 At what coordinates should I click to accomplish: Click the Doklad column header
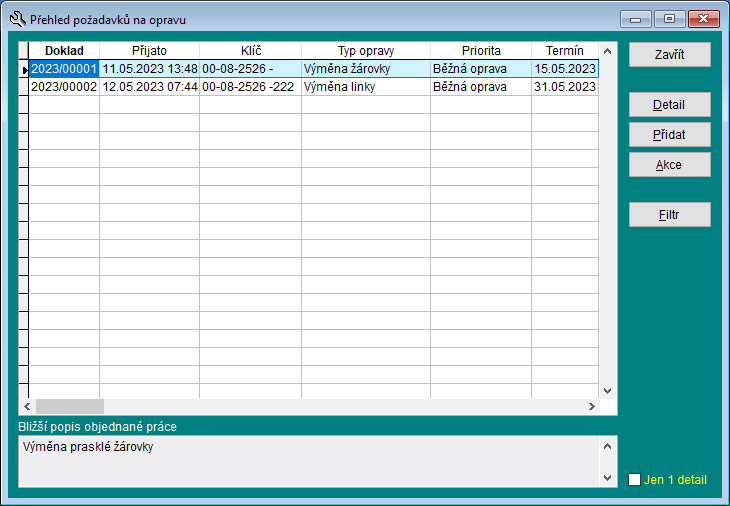64,50
